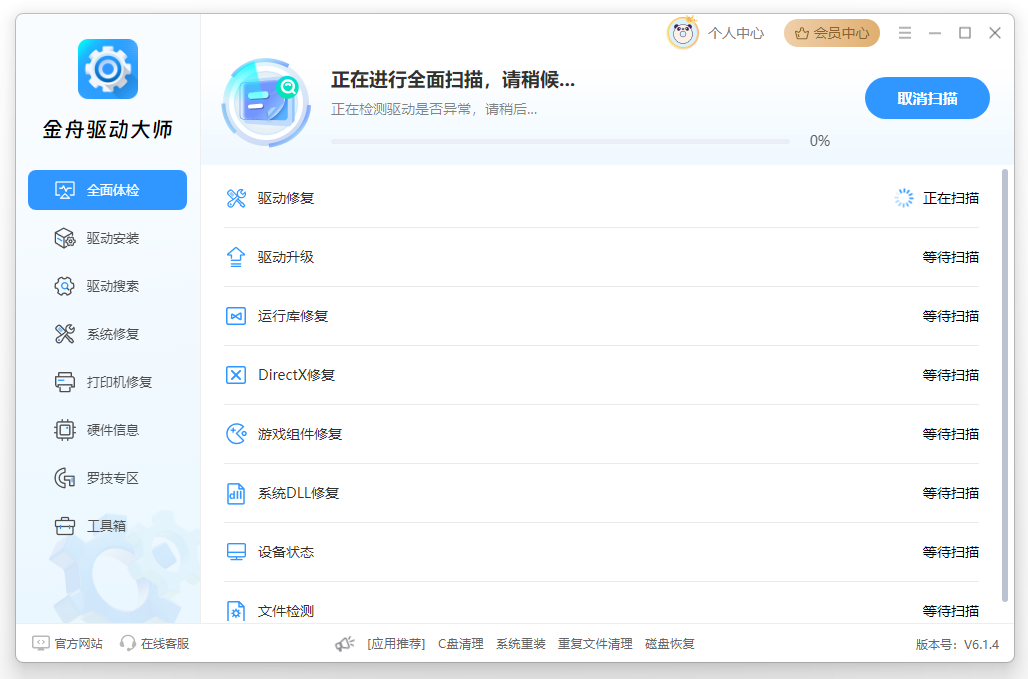Click the DirectX修复 X icon
Viewport: 1028px width, 679px height.
[x=236, y=375]
